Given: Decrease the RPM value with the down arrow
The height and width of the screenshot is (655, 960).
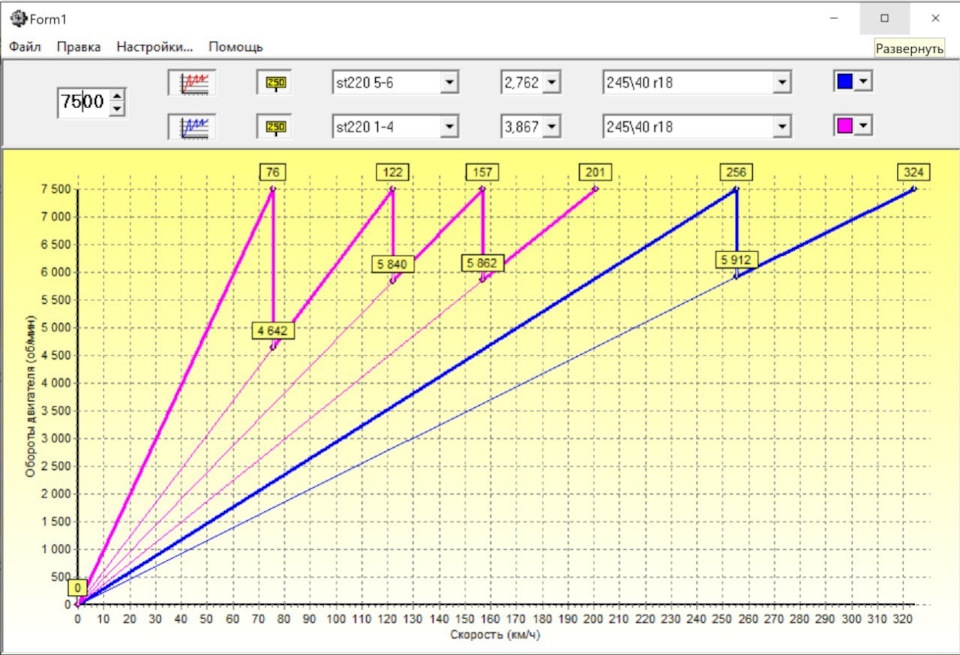Looking at the screenshot, I should click(x=117, y=110).
